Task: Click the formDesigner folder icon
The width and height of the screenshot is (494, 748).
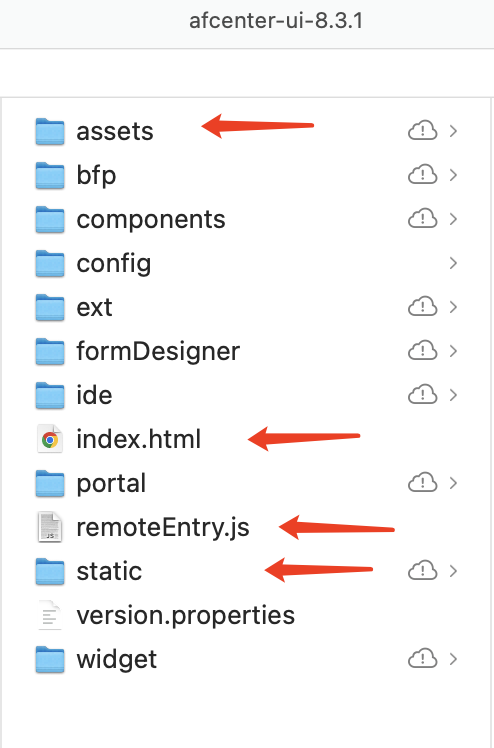Action: point(50,351)
